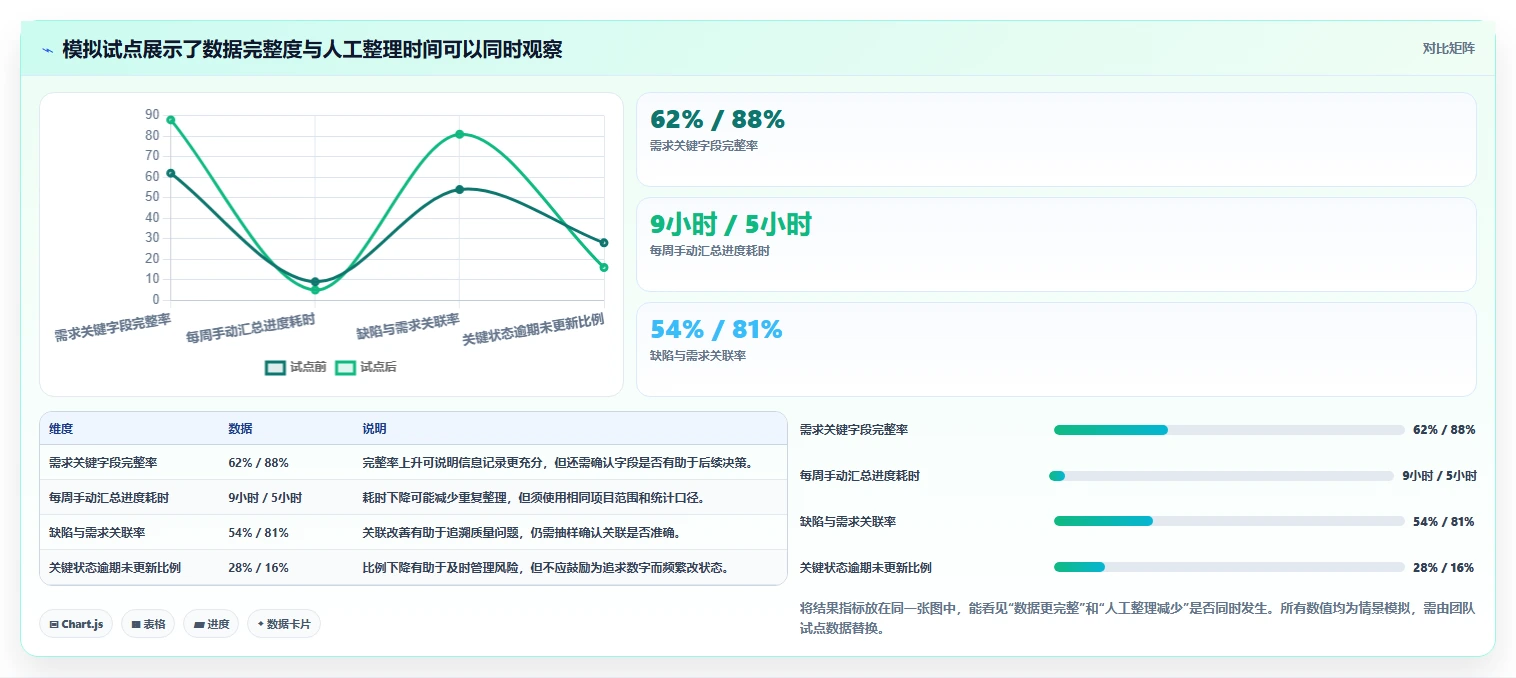
Task: Click the 每周手动汇总进度耗时 progress bar
Action: click(1221, 476)
